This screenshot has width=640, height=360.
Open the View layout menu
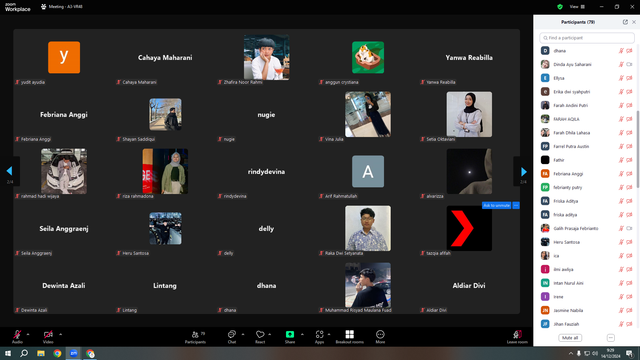coord(577,7)
